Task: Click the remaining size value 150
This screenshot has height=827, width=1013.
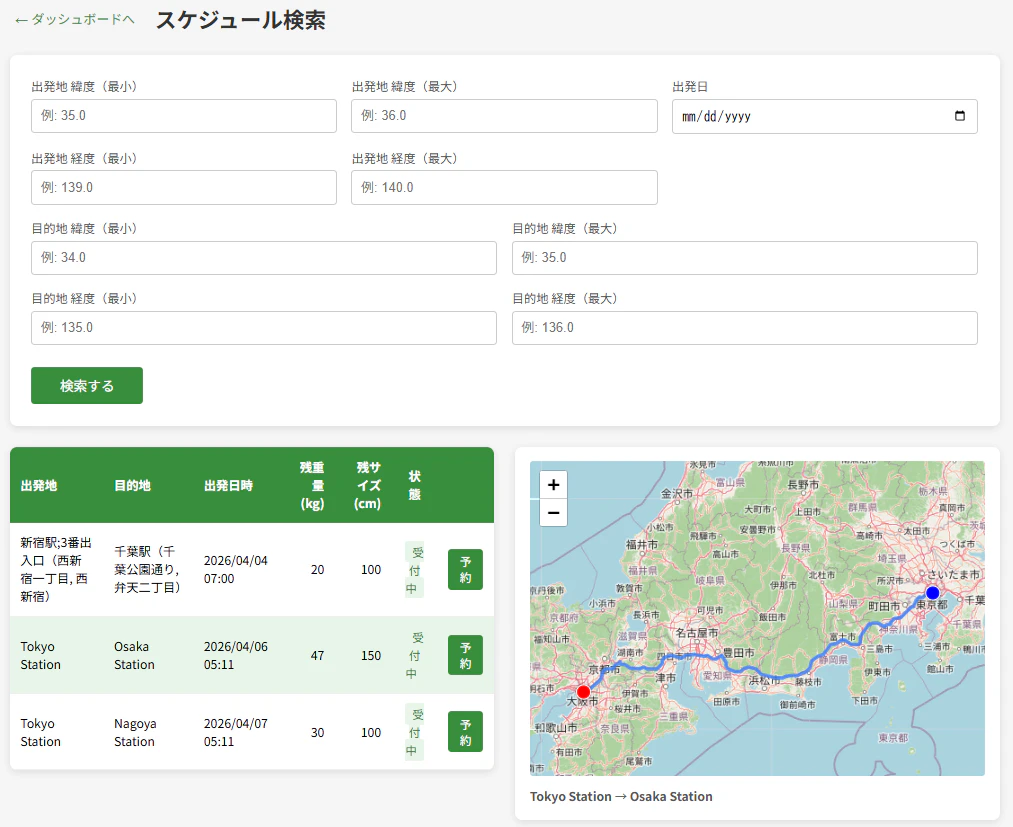Action: click(371, 655)
